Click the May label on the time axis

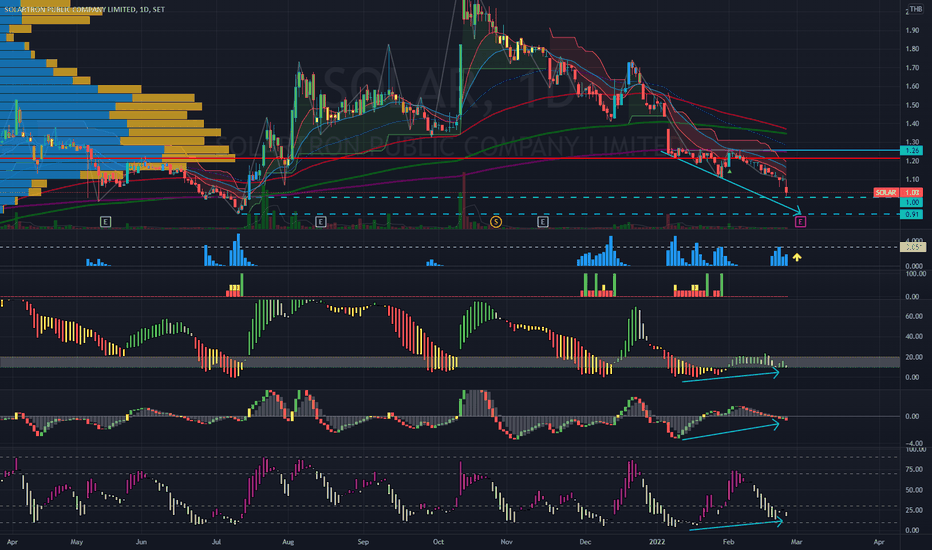(77, 542)
